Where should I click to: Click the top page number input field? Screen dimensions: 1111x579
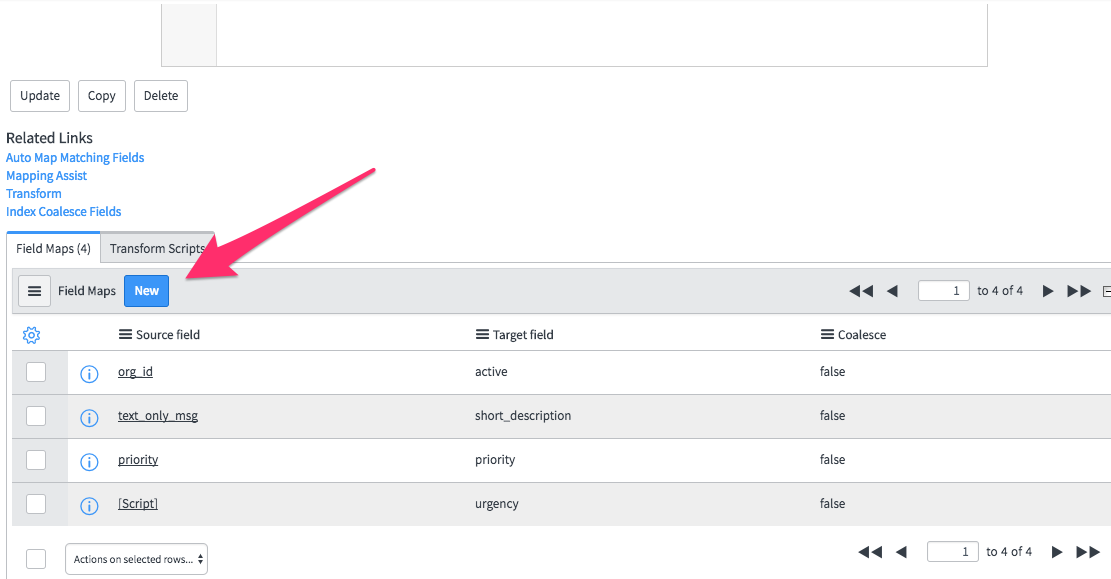point(943,291)
